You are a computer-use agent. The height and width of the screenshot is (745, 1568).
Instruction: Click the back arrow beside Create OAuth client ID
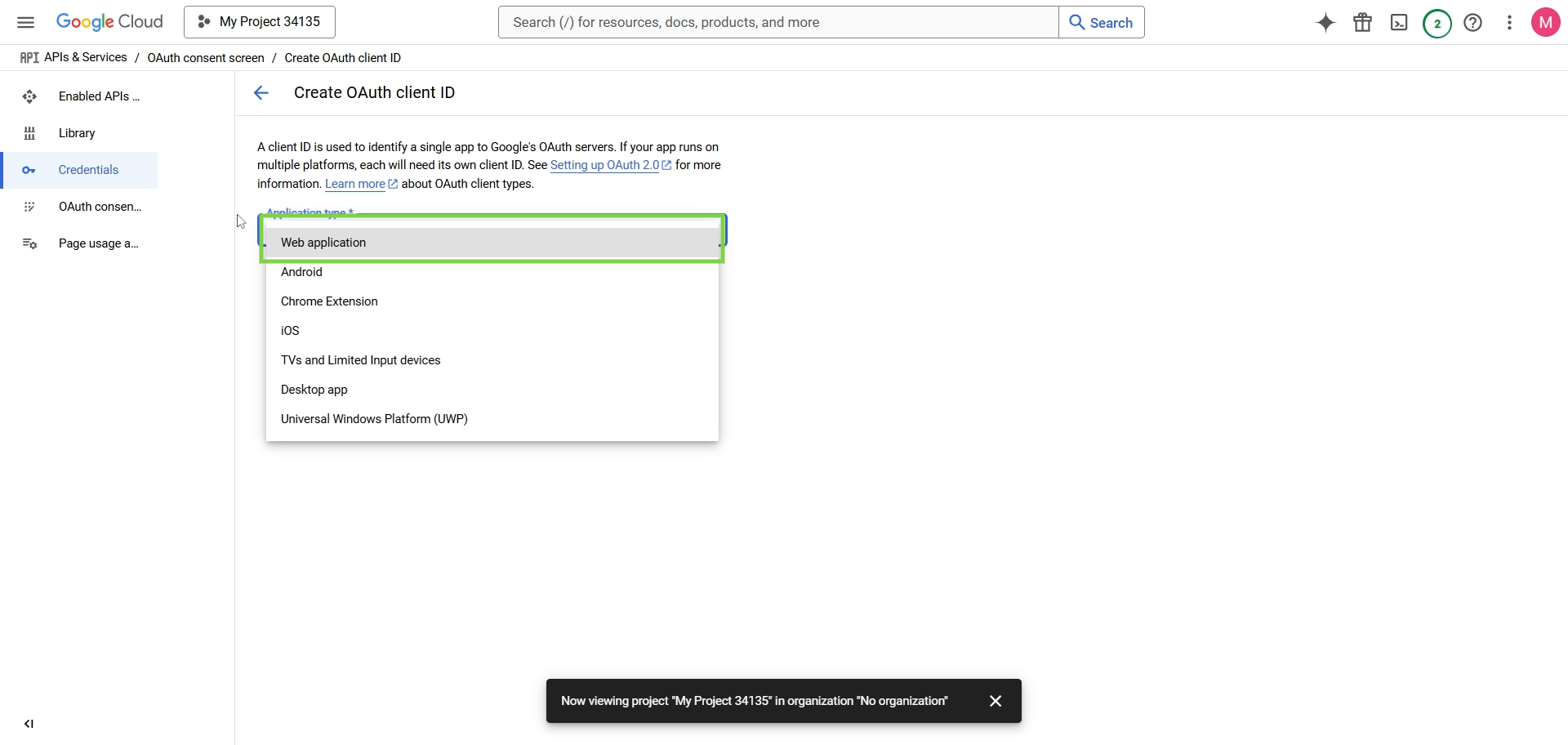pyautogui.click(x=261, y=93)
